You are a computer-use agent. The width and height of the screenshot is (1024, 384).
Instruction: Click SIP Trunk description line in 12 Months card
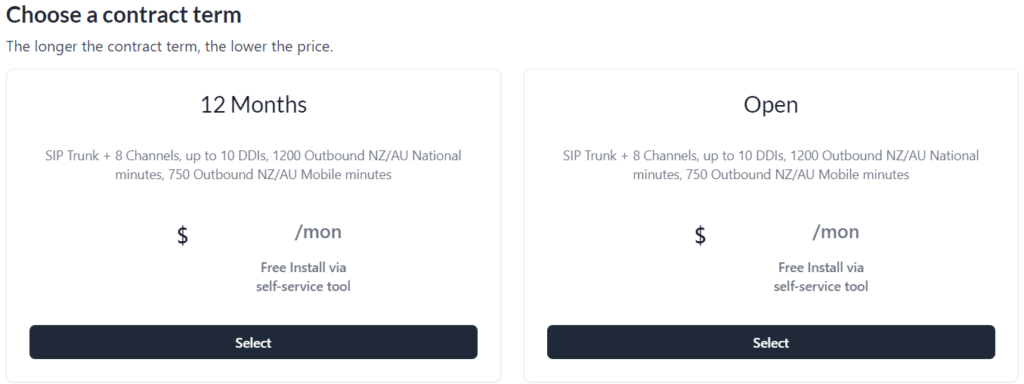pos(253,156)
